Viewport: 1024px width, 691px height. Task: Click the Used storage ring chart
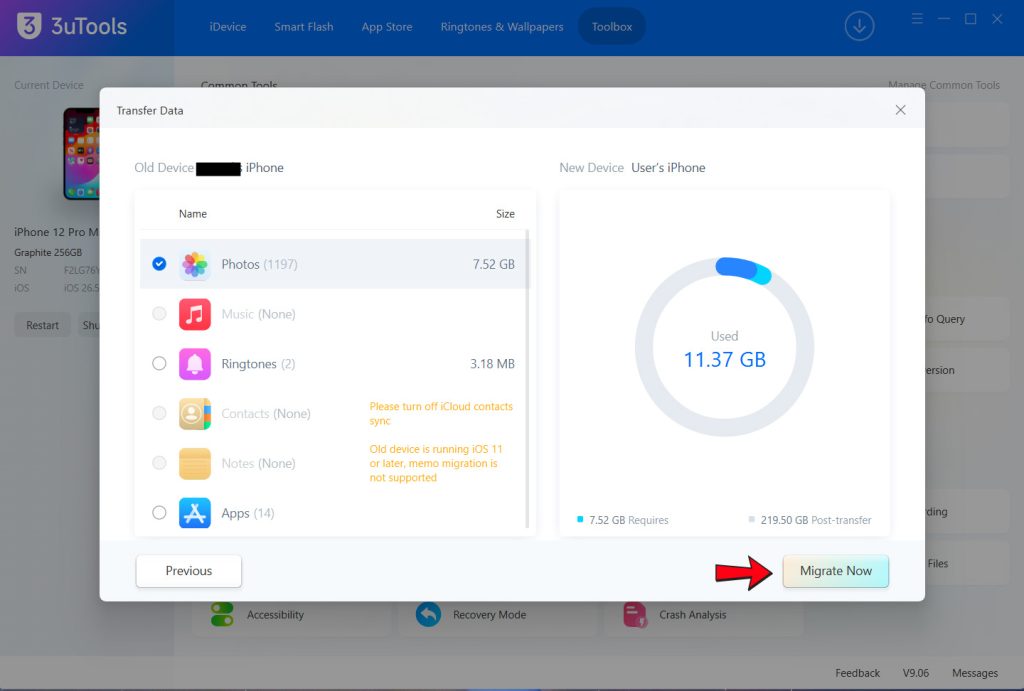[724, 346]
